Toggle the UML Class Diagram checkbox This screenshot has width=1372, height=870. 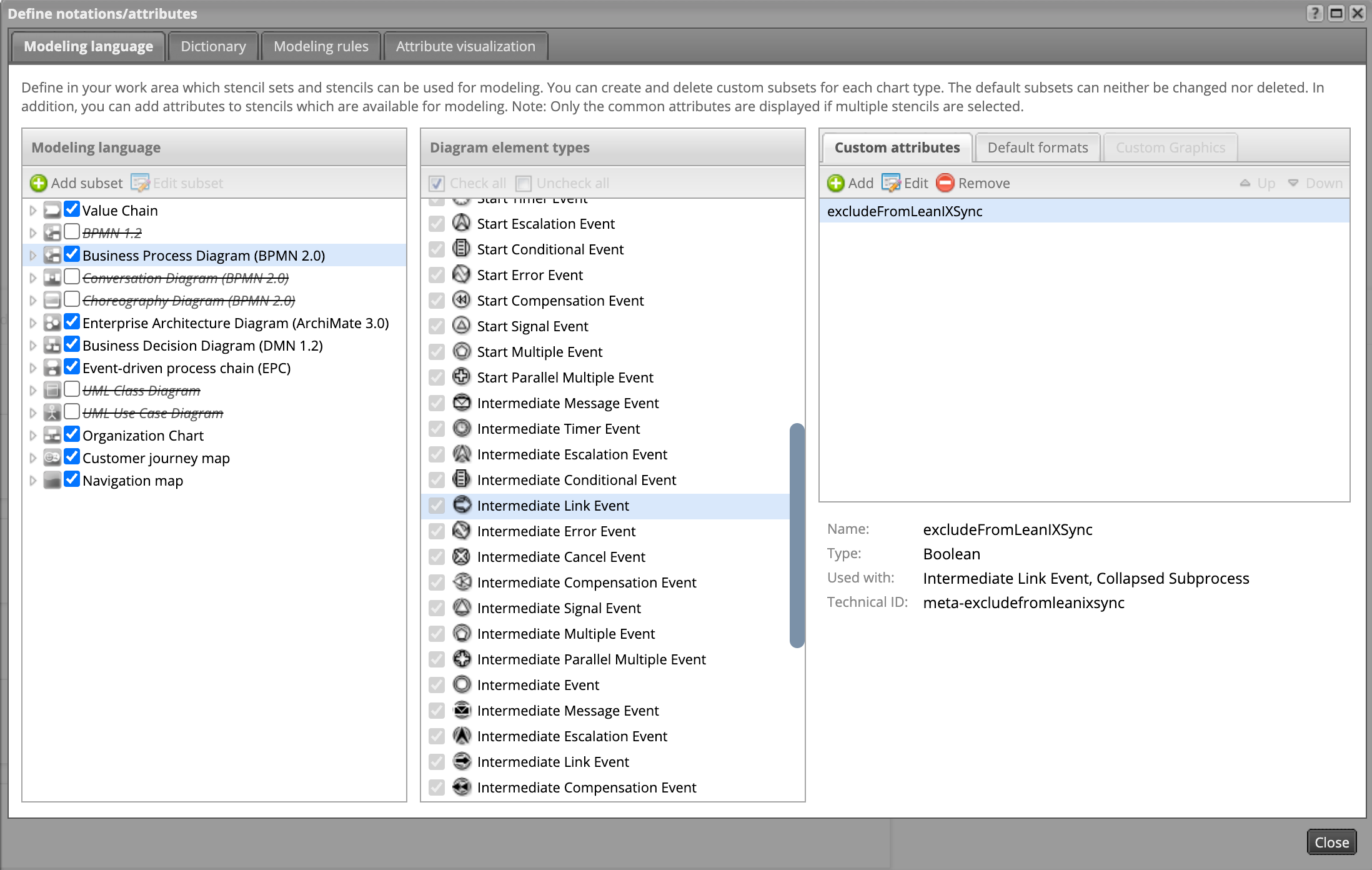click(72, 389)
